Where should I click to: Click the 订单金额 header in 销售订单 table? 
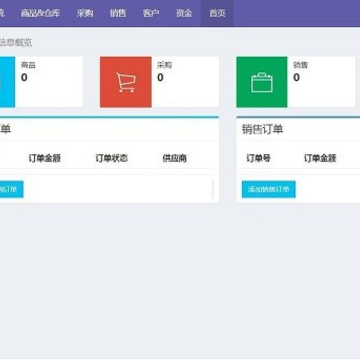coord(320,158)
